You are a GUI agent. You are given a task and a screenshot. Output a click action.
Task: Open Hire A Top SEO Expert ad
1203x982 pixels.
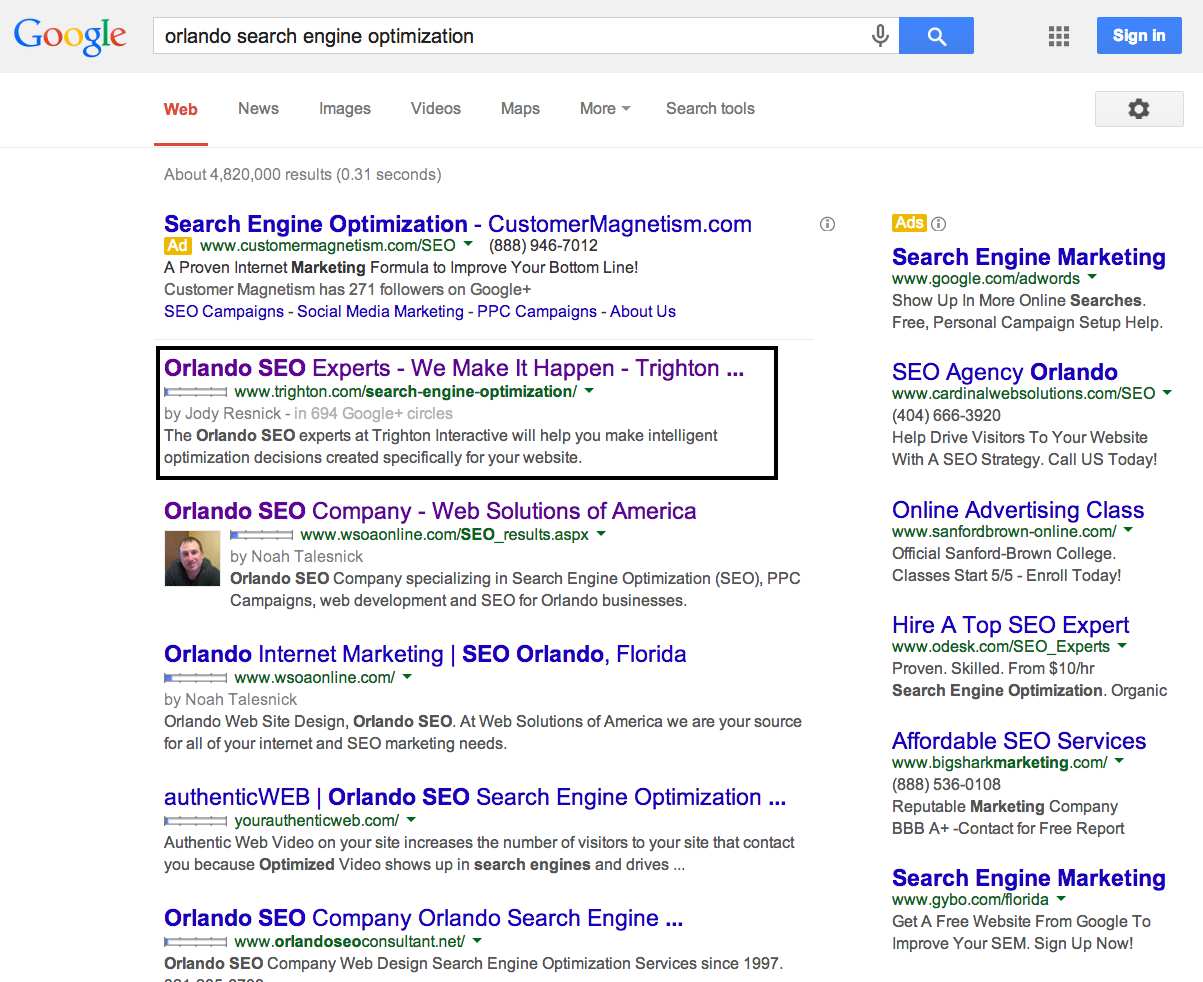pos(1011,625)
